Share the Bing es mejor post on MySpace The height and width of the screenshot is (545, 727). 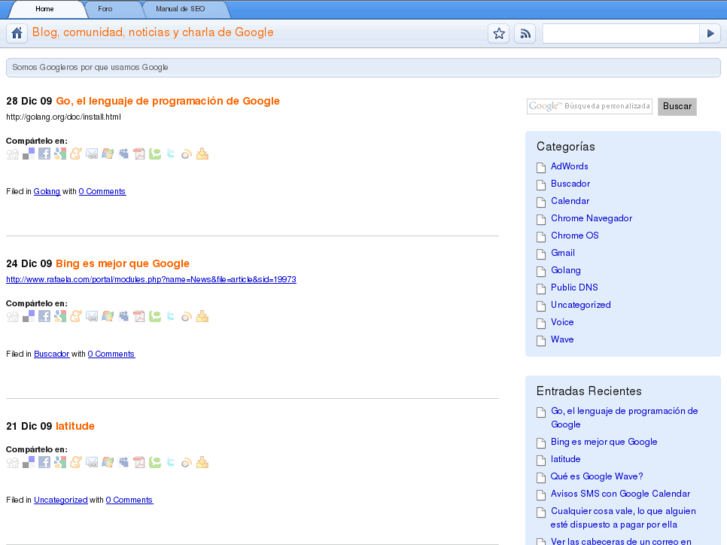point(123,316)
